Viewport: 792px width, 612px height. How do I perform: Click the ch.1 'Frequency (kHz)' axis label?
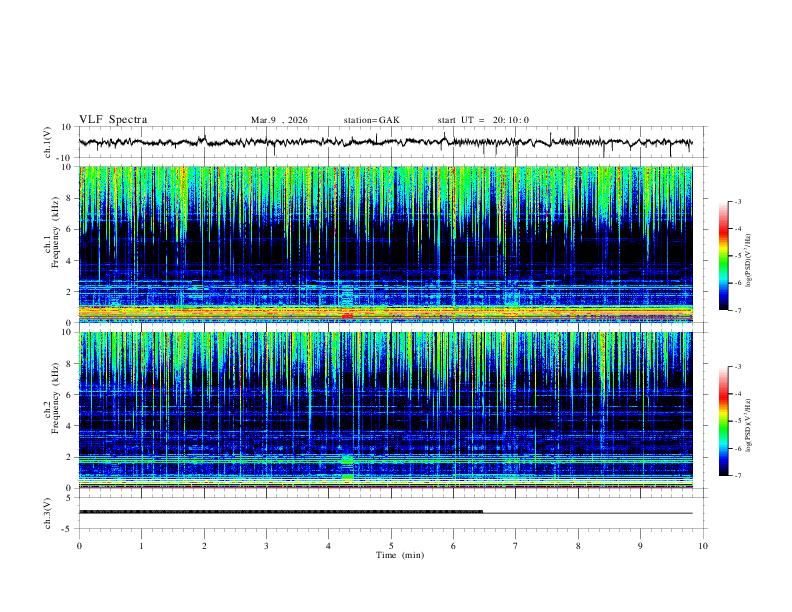(x=55, y=232)
